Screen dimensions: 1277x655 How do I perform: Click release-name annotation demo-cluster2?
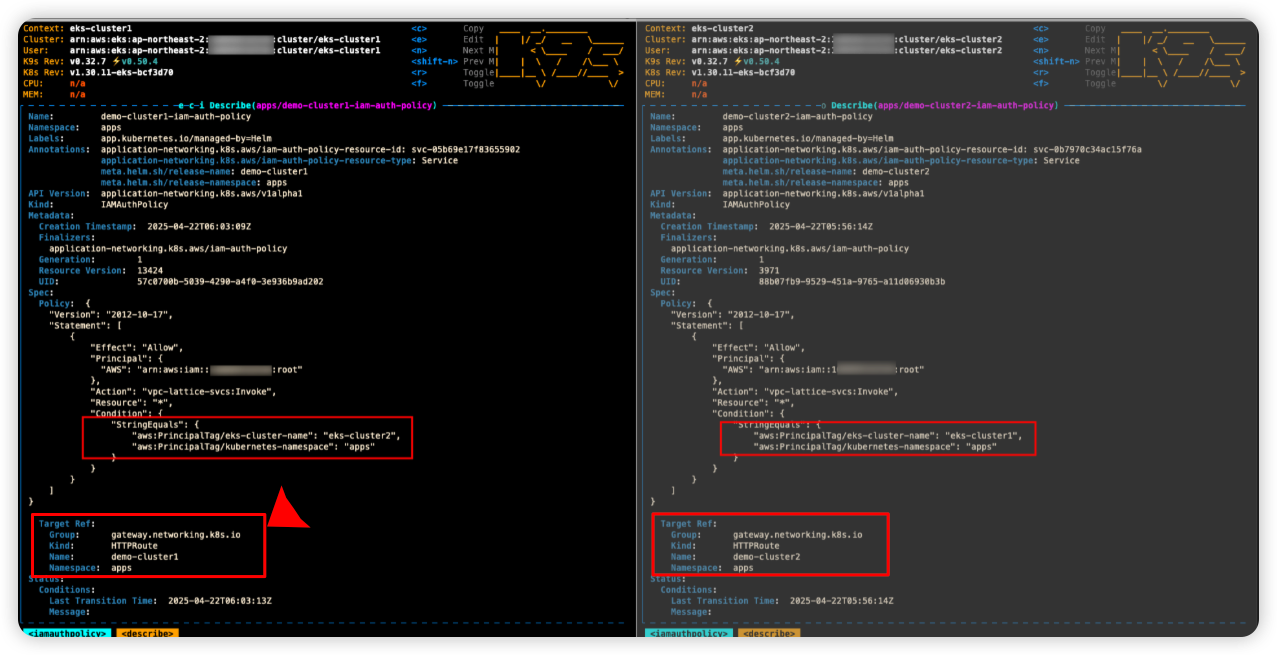895,172
